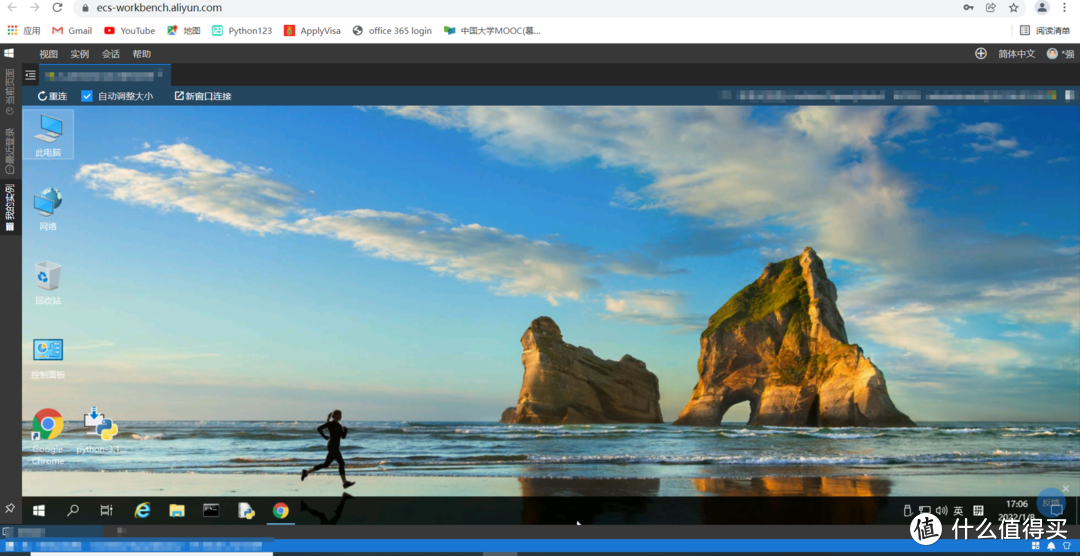Open the 视图 menu
Viewport: 1080px width, 556px height.
click(x=48, y=54)
